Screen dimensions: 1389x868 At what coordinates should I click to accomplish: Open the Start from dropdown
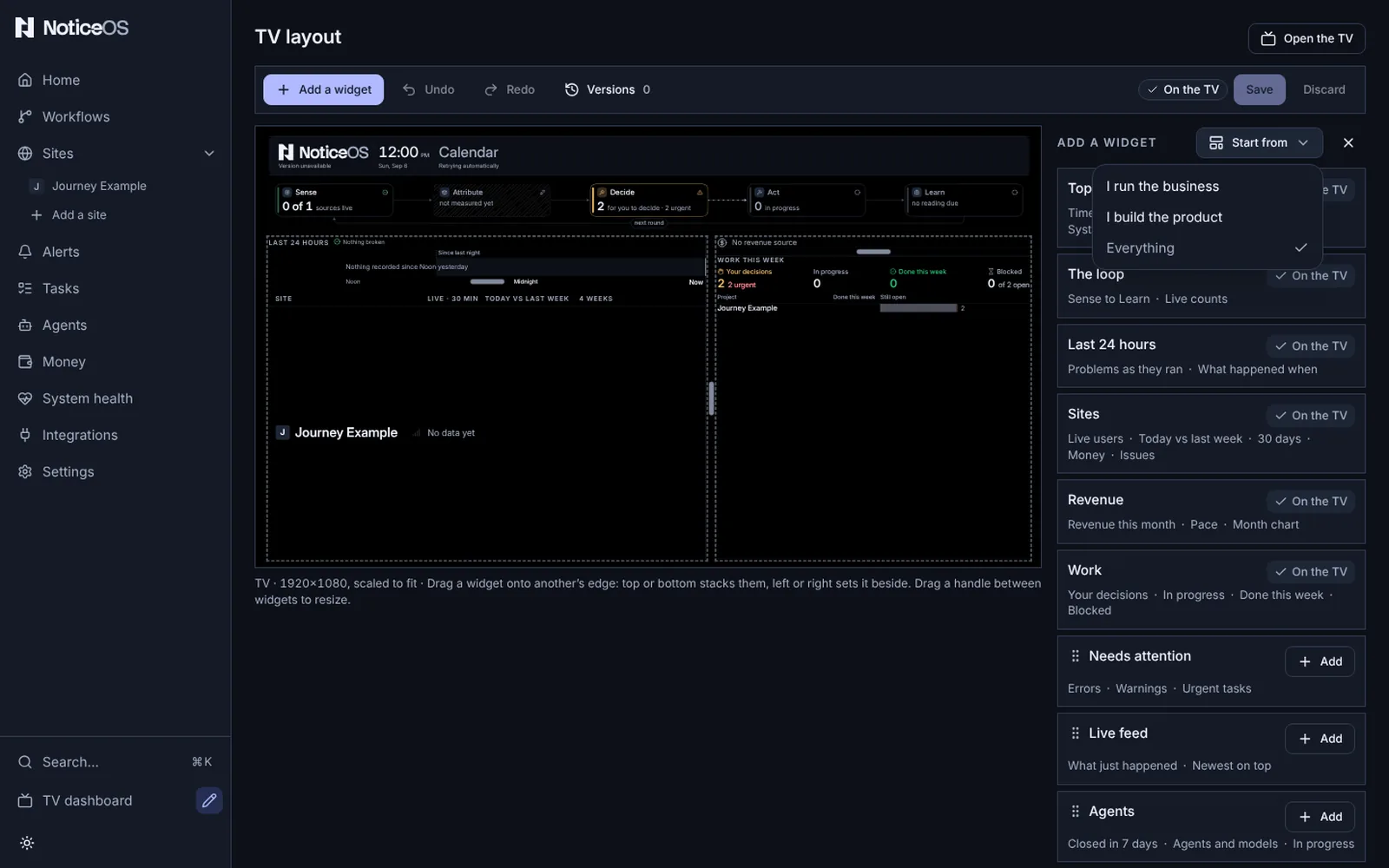click(1259, 142)
